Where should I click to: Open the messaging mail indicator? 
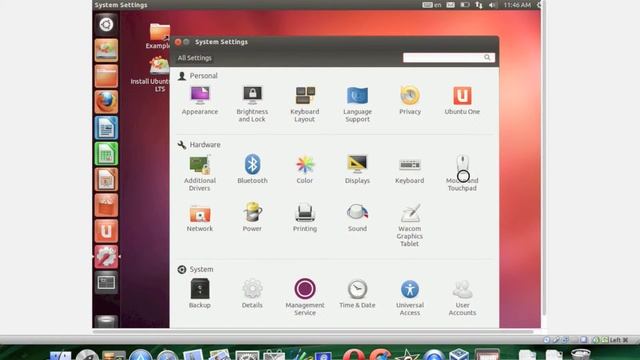click(451, 5)
